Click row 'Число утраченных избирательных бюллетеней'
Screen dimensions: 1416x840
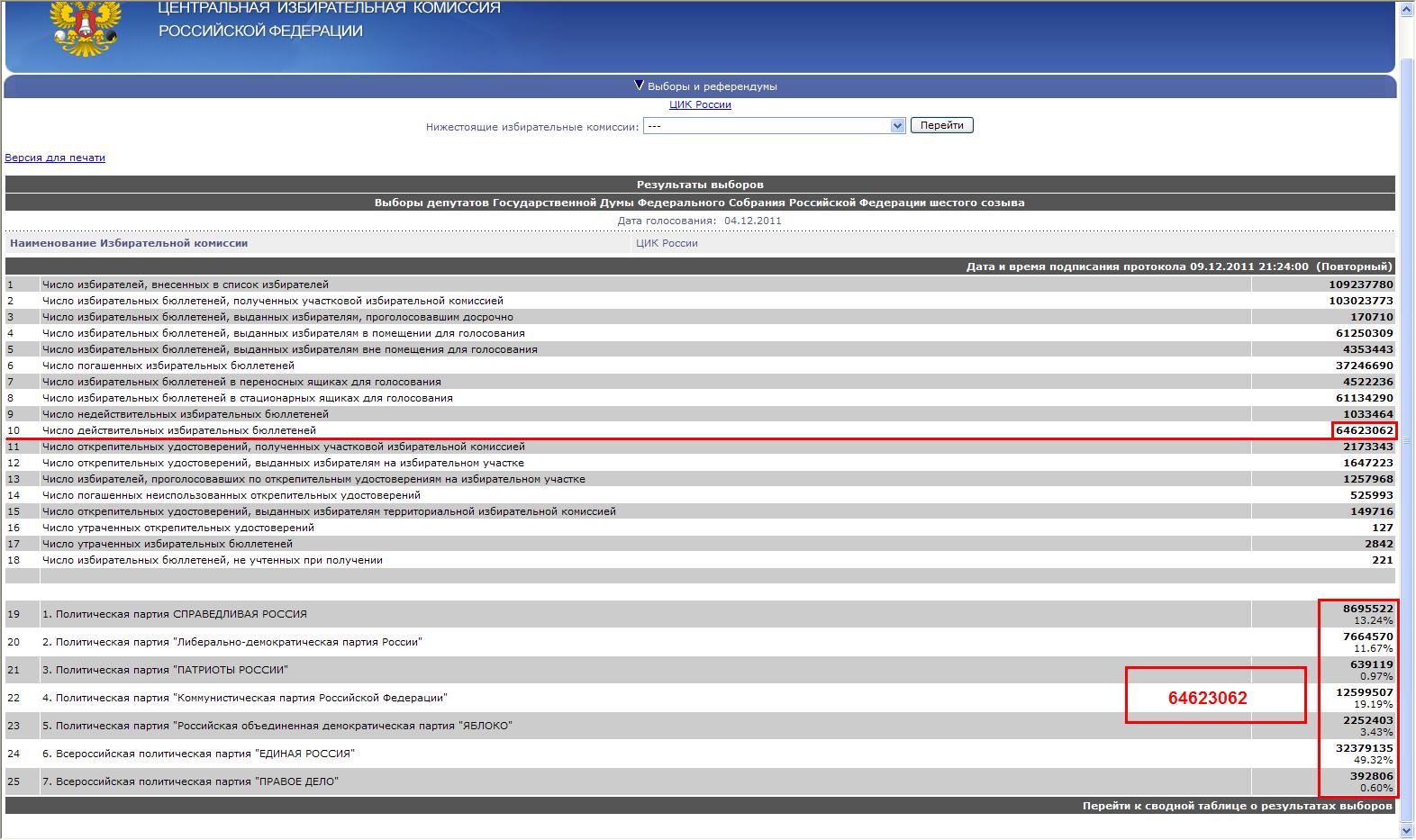point(700,544)
